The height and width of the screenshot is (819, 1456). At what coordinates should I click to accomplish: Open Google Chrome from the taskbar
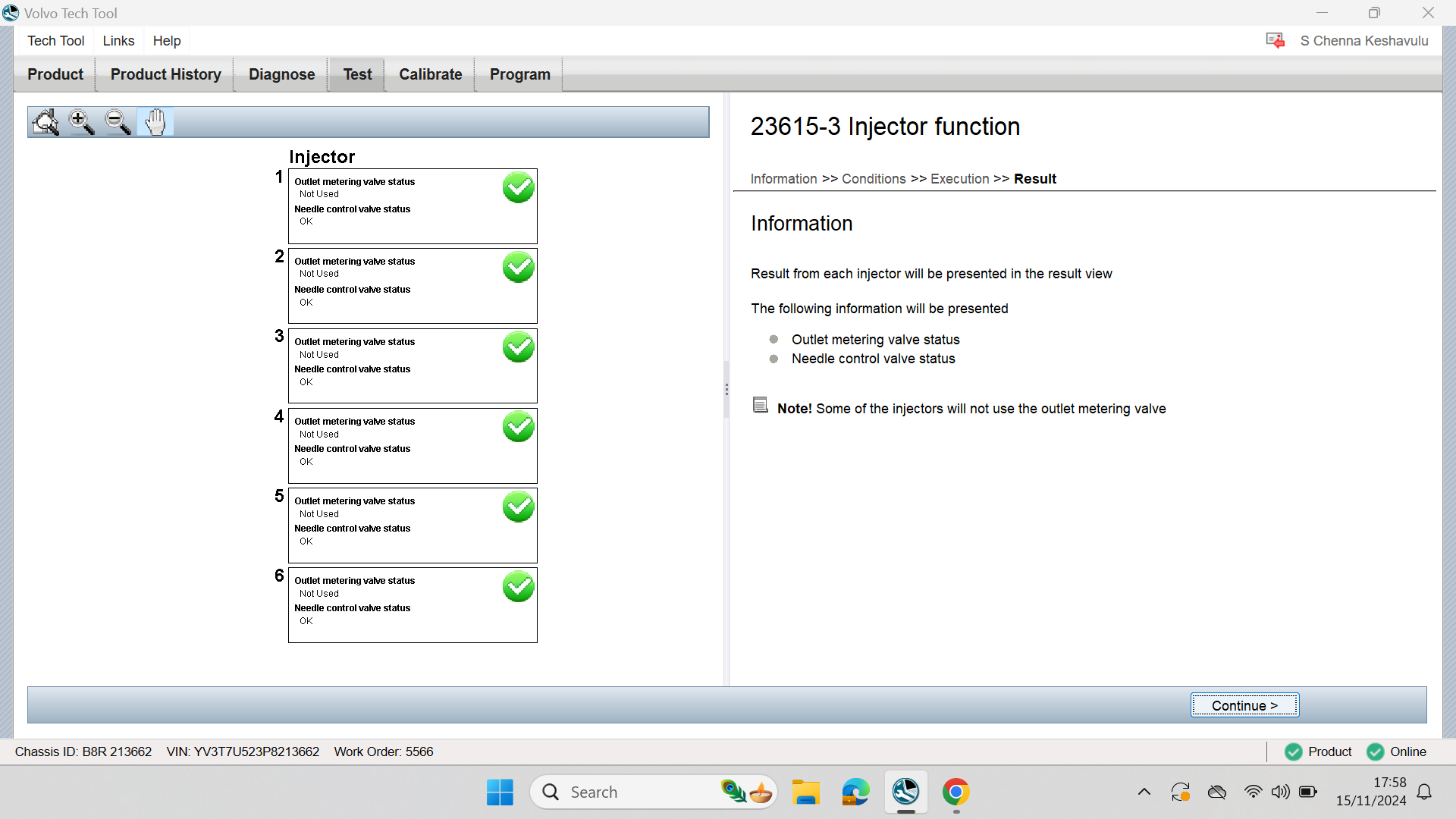coord(955,792)
